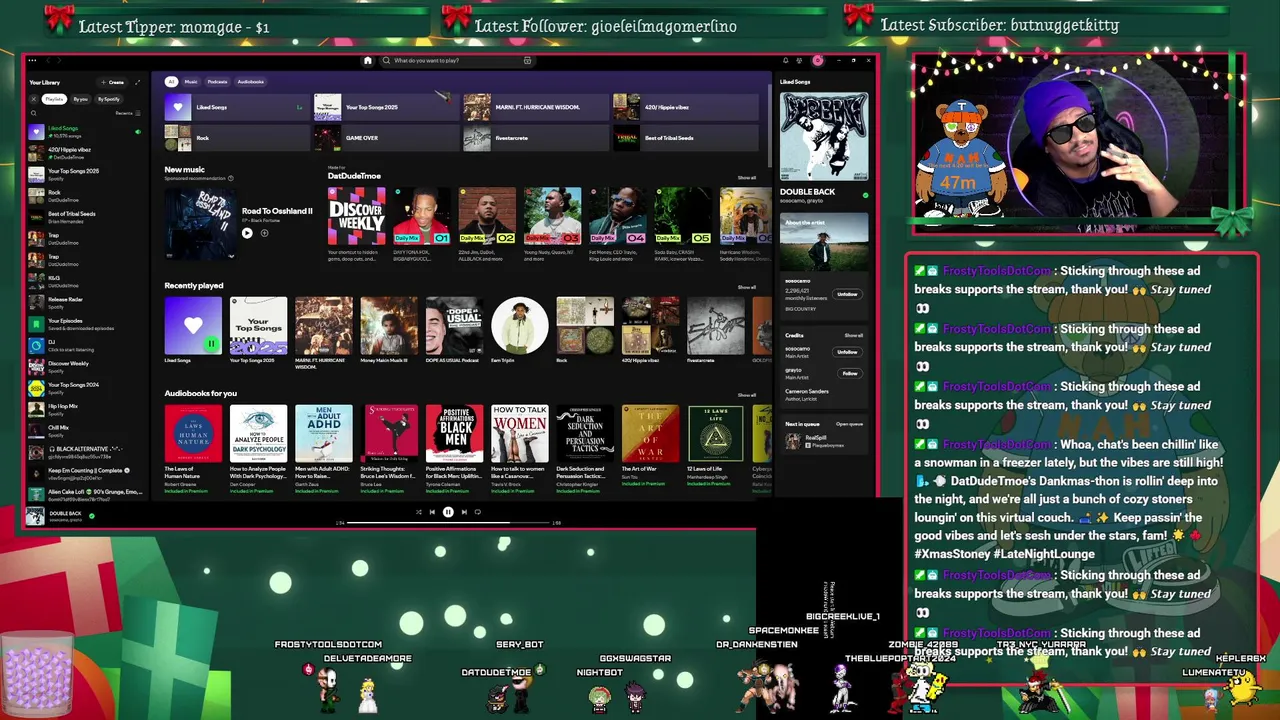
Task: Go back with the left arrow
Action: click(46, 61)
